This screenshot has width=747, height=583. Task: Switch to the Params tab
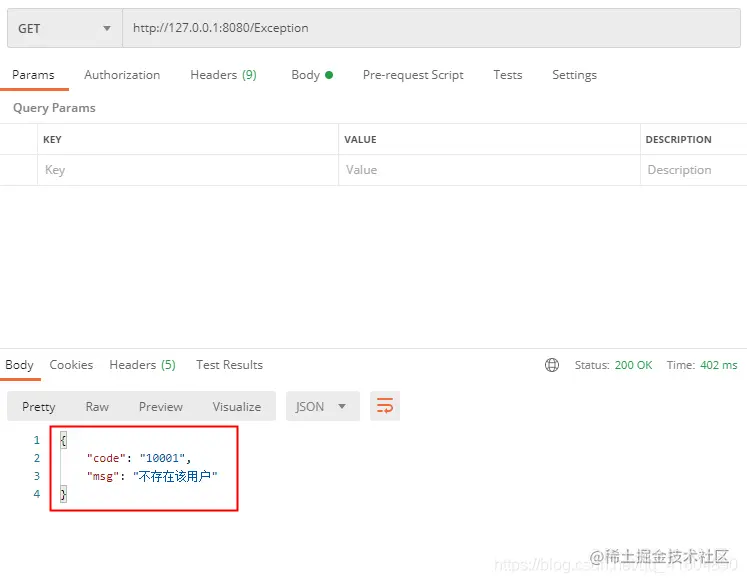[33, 75]
